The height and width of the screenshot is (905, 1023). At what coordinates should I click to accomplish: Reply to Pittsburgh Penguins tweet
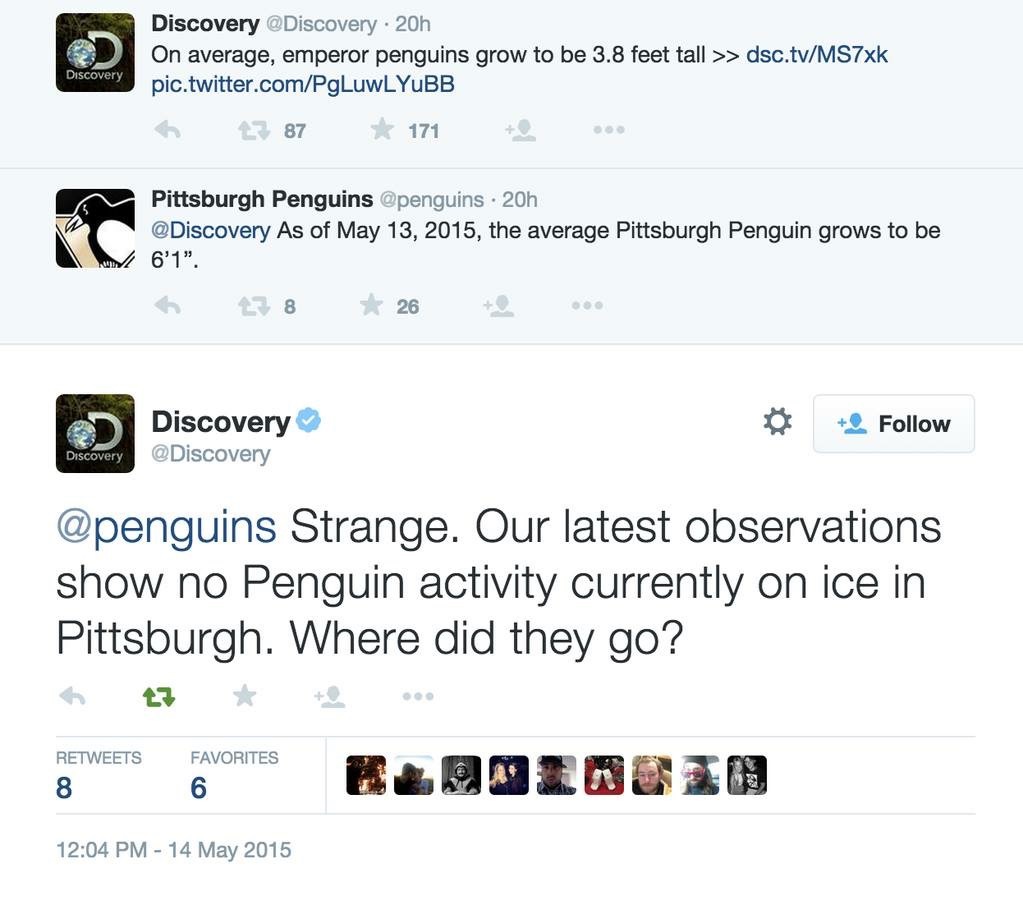168,306
